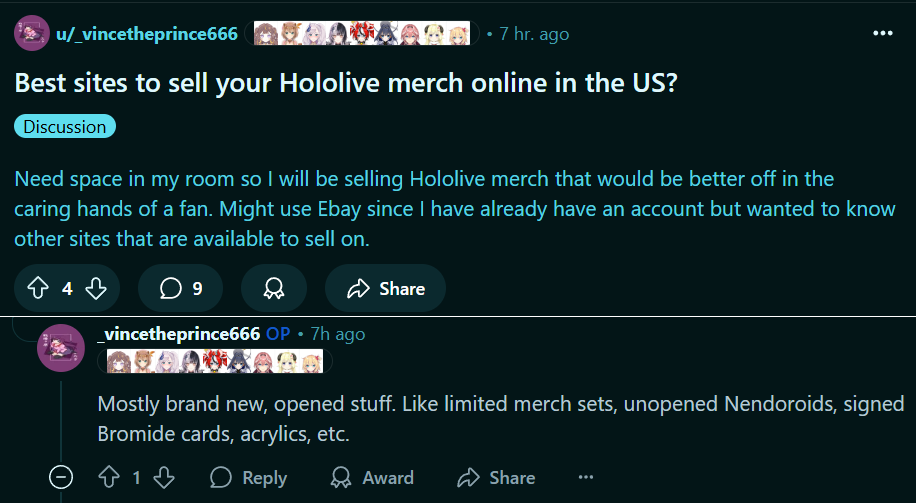Click the commenter's avatar image
916x503 pixels.
coord(60,347)
